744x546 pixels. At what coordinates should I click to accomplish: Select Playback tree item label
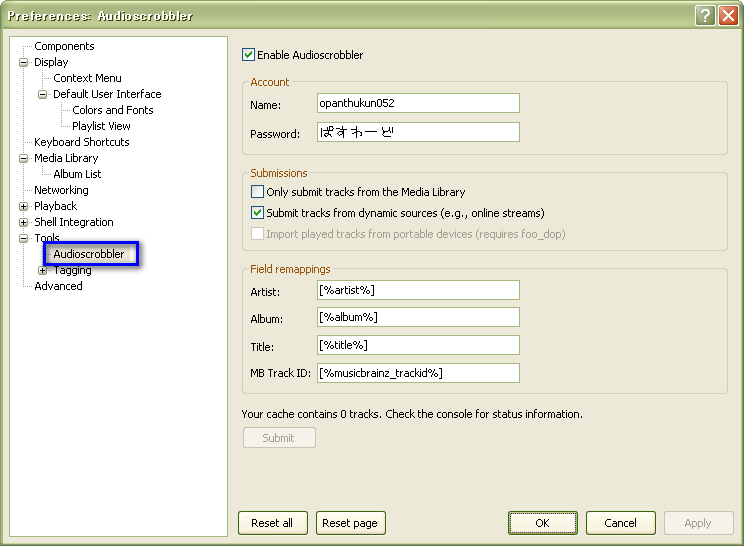56,206
